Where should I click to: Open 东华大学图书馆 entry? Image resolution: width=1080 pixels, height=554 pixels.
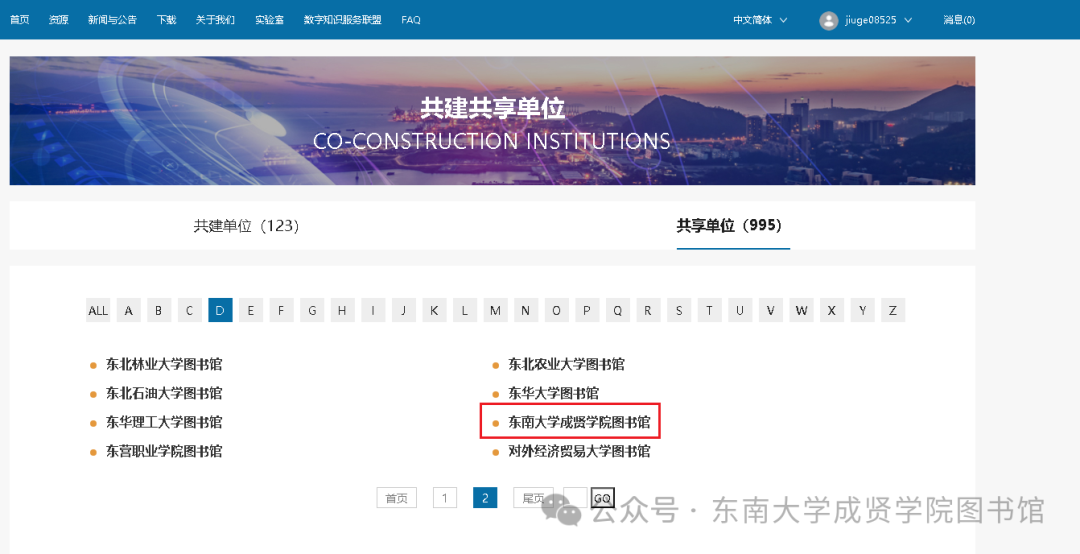tap(554, 393)
